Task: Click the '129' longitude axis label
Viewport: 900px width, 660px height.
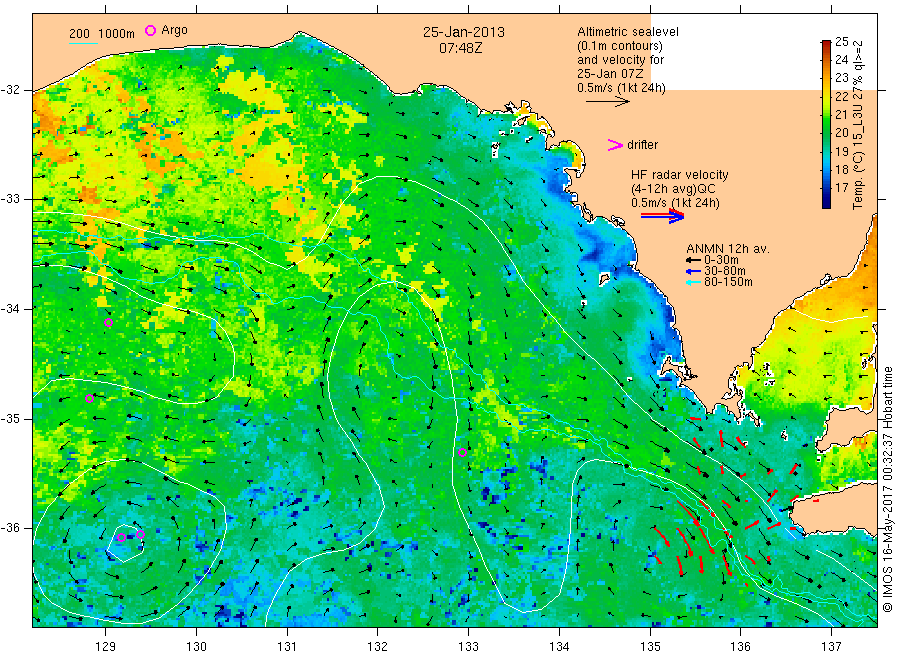Action: point(106,647)
